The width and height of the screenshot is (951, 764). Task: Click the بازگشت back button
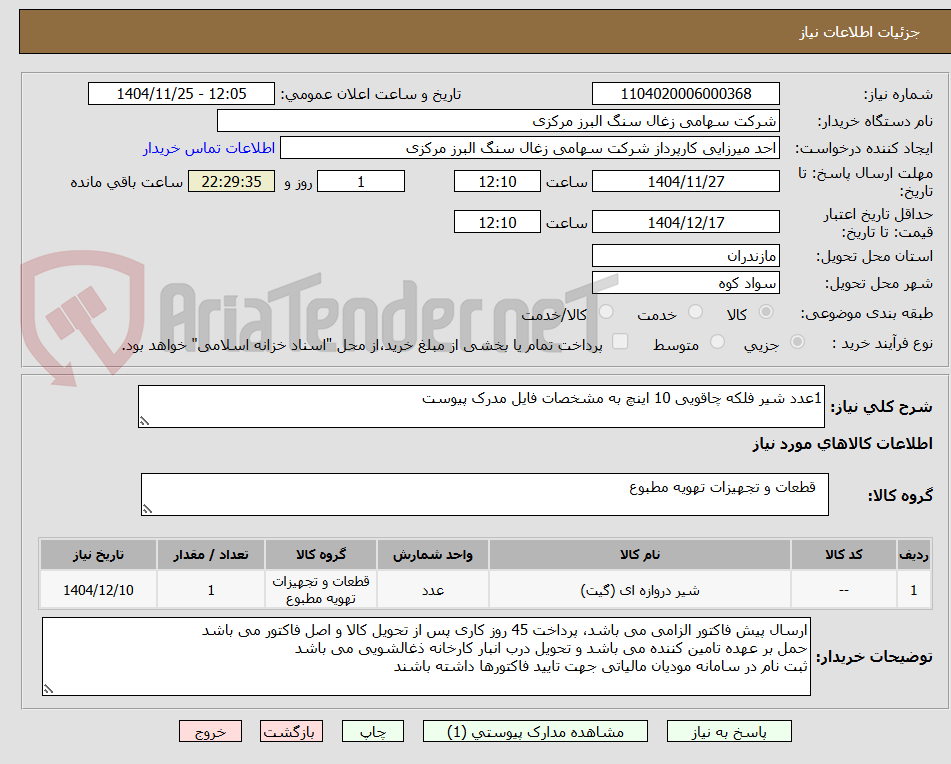pyautogui.click(x=291, y=731)
